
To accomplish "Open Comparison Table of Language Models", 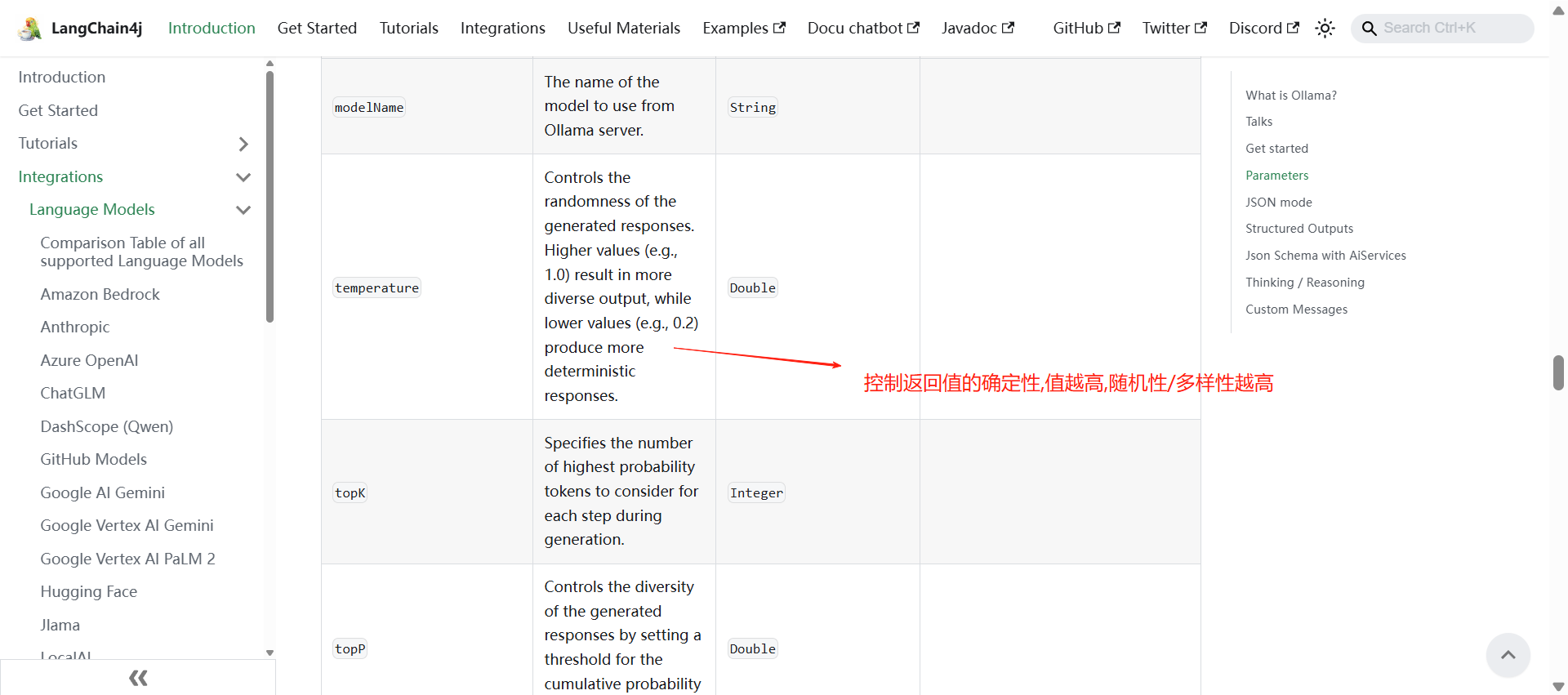I will (x=142, y=252).
